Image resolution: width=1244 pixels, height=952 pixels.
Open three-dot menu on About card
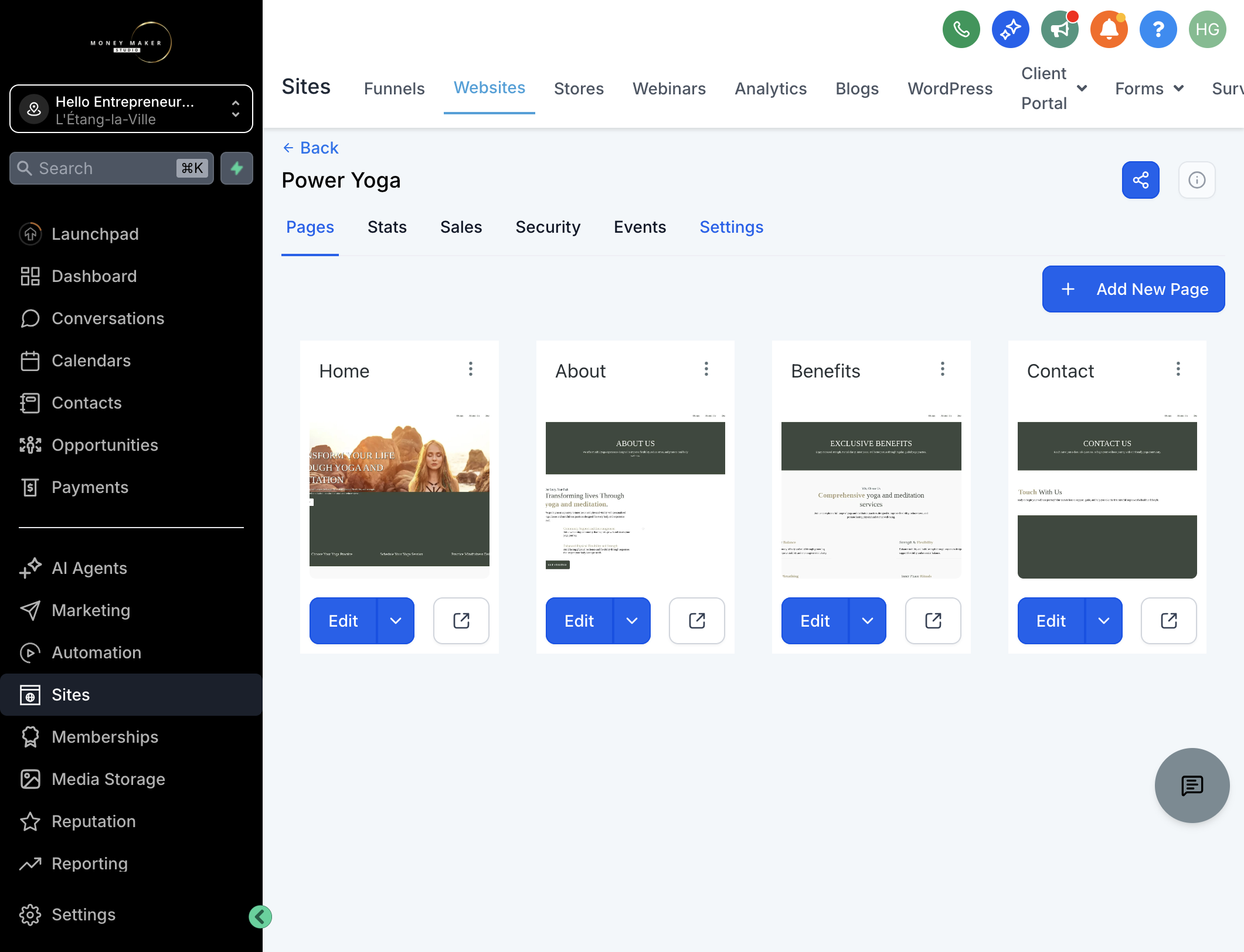tap(706, 369)
